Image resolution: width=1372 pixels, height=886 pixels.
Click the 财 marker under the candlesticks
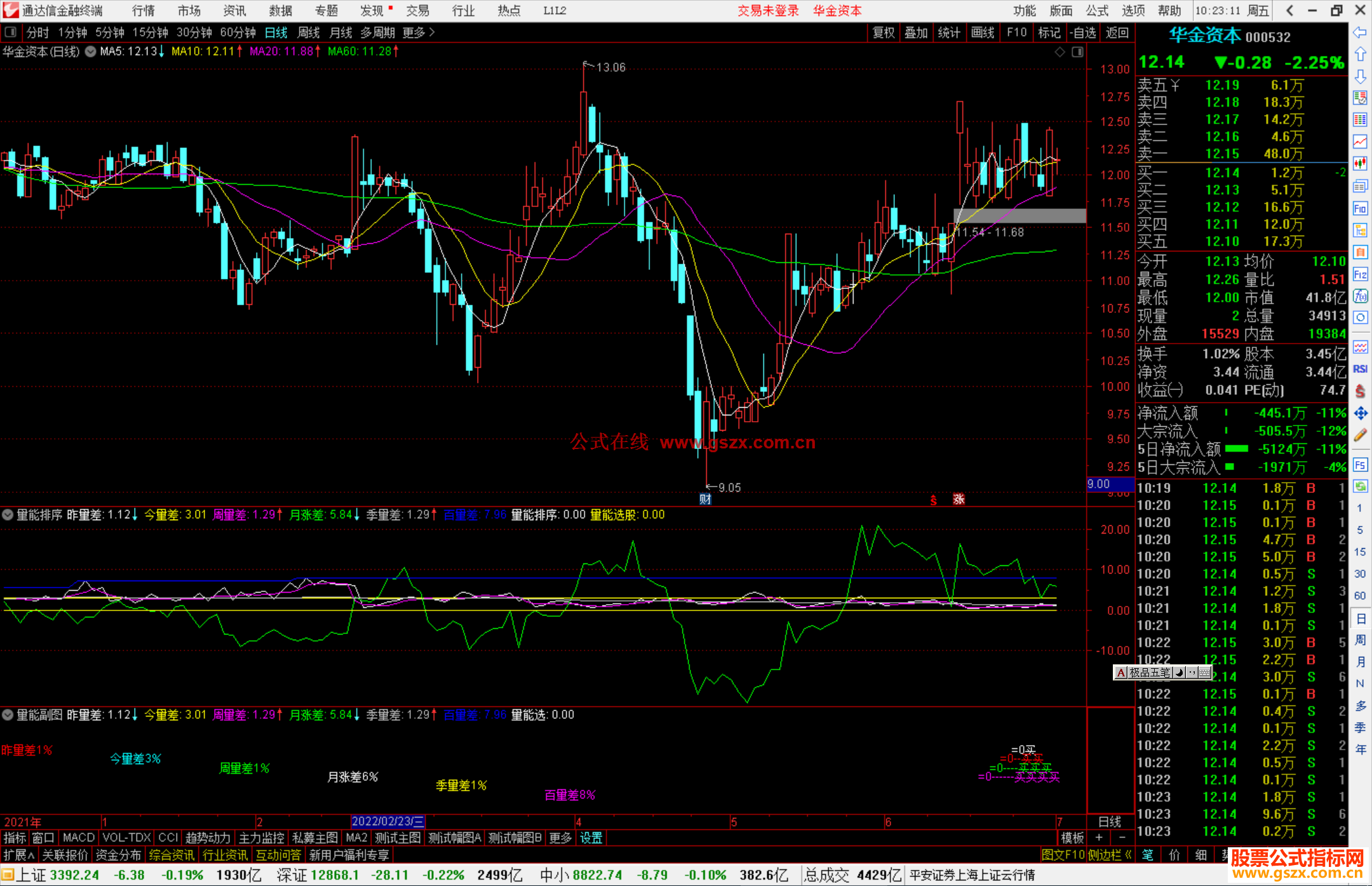point(705,499)
